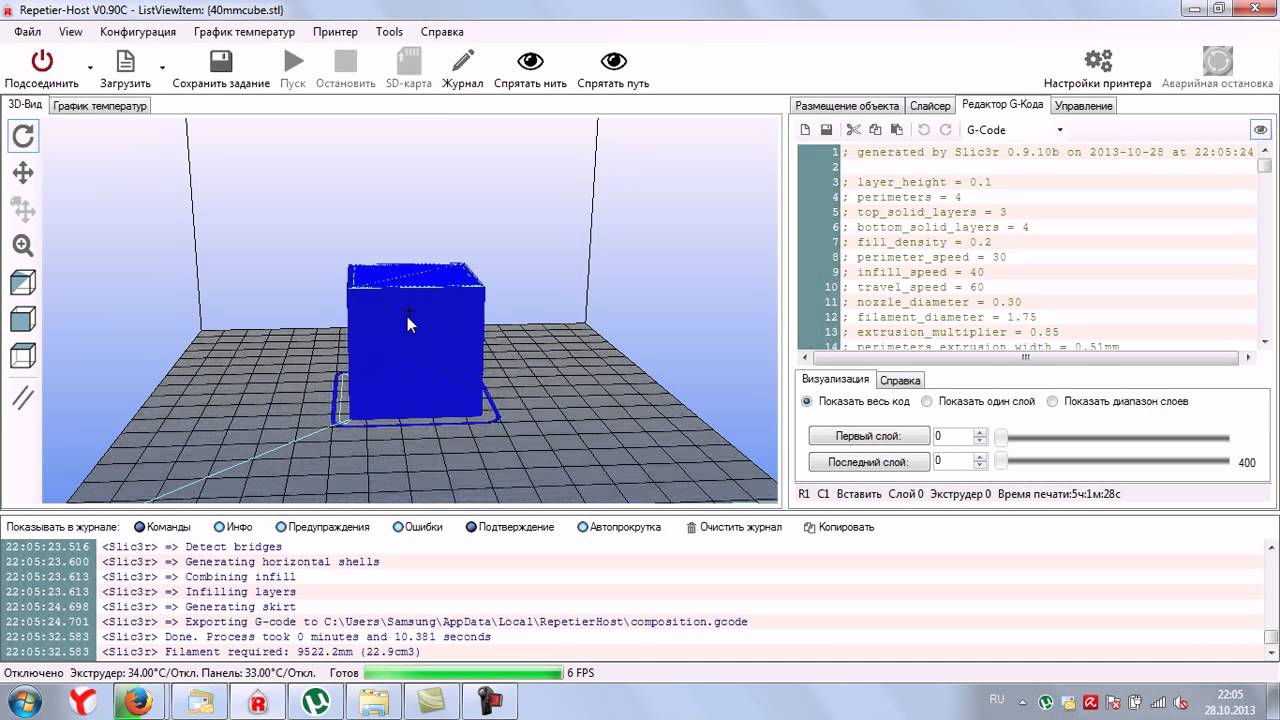Viewport: 1280px width, 720px height.
Task: Open the G-Code dropdown in the editor
Action: click(x=1013, y=129)
